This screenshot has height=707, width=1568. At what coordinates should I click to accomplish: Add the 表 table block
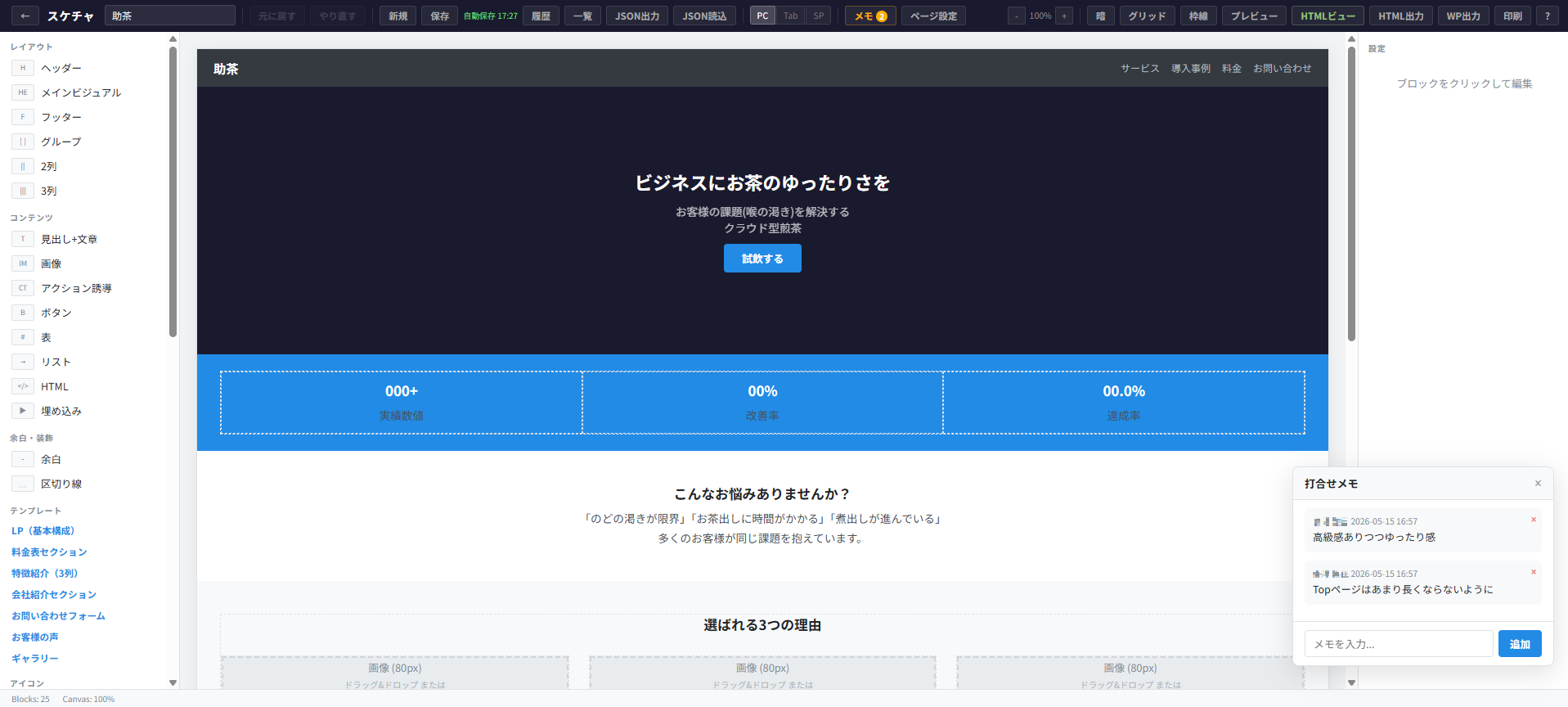[x=46, y=337]
